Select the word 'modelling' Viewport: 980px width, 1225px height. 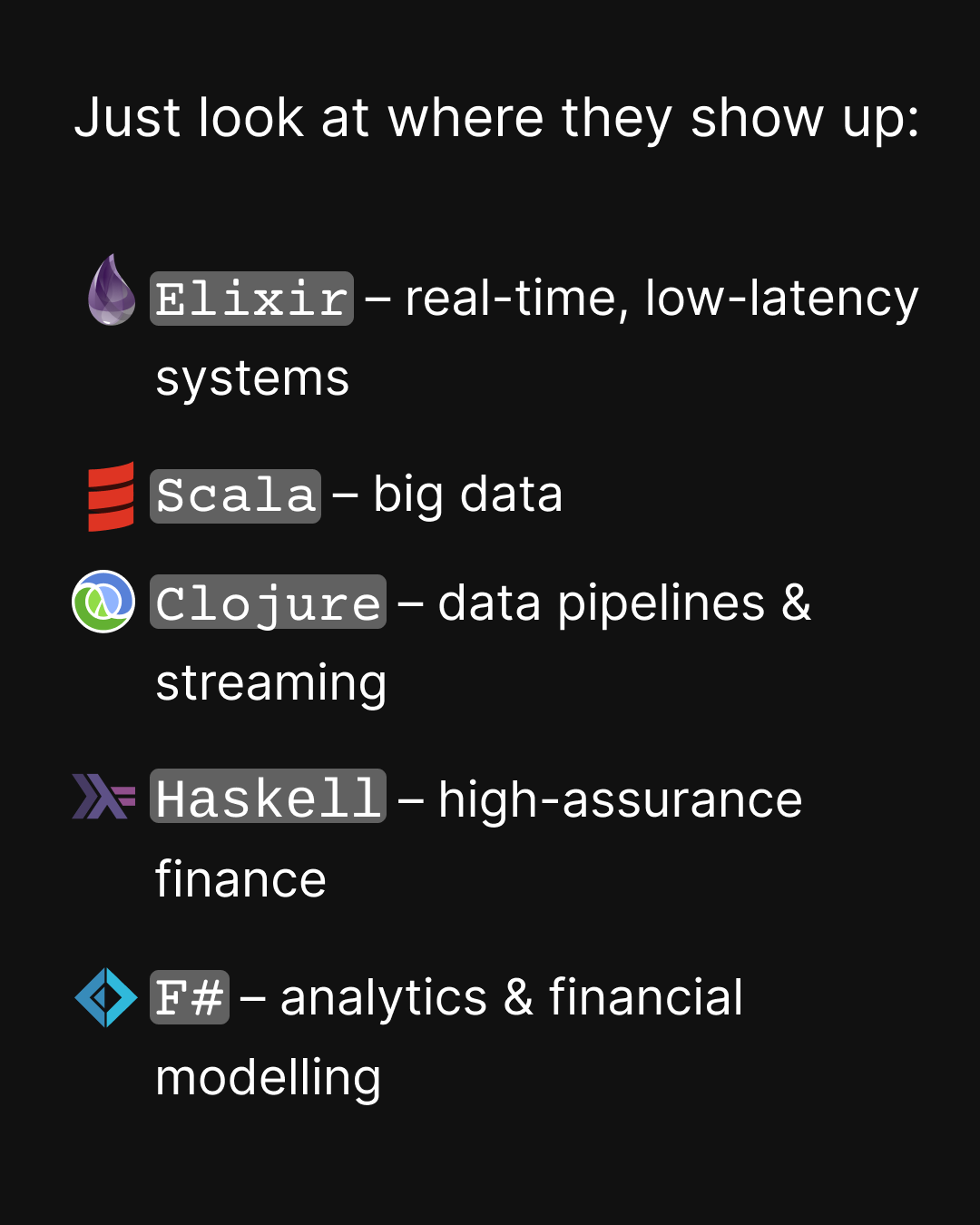point(268,1078)
